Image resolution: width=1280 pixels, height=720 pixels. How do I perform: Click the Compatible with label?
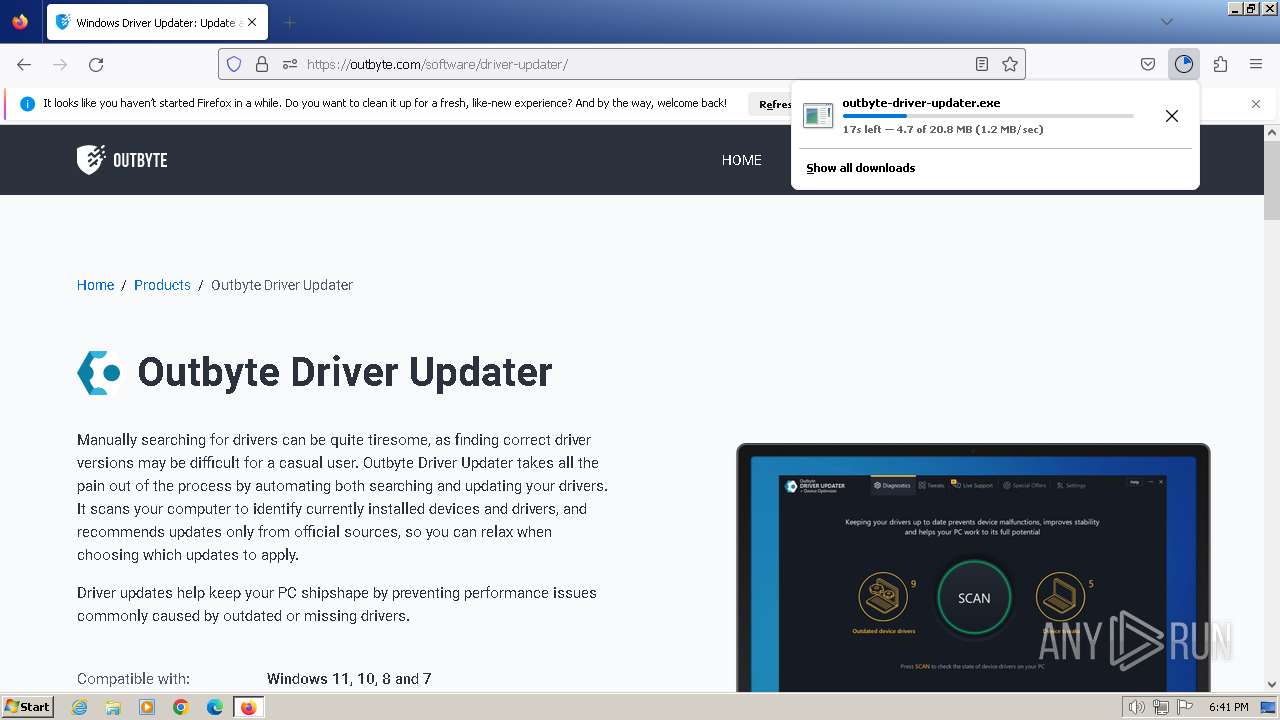point(133,679)
